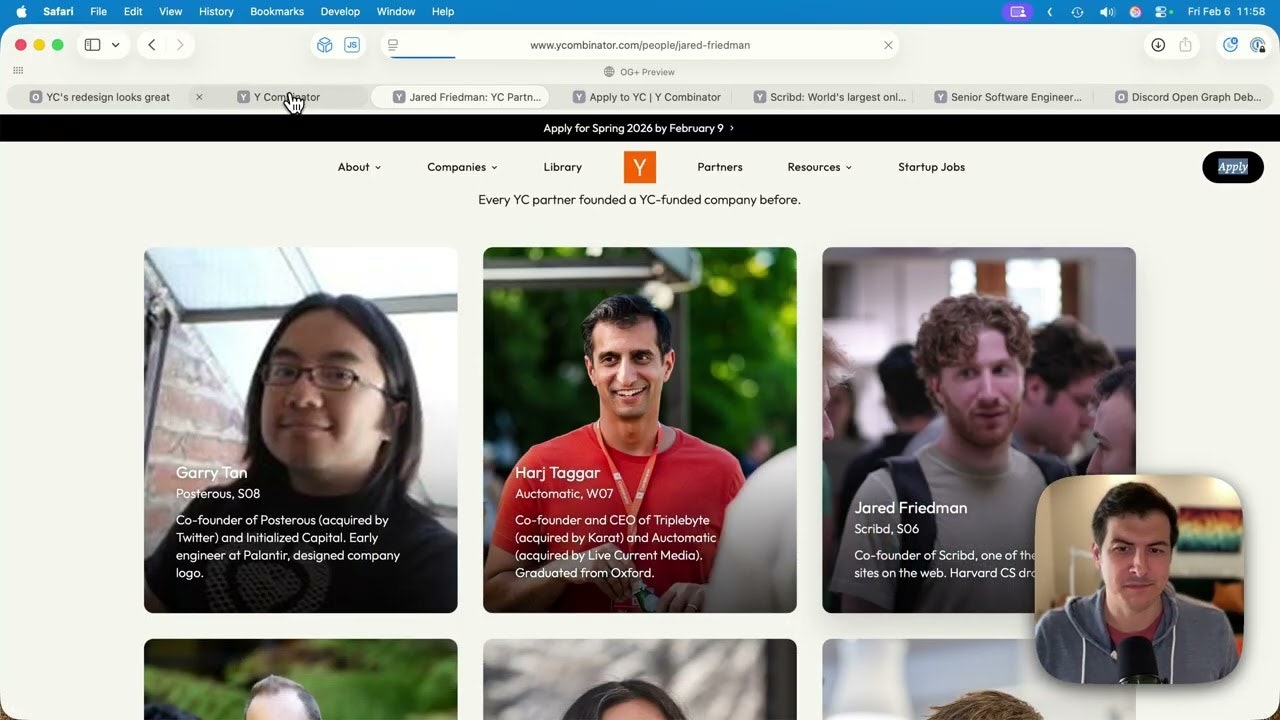The image size is (1280, 720).
Task: Click the Share icon in Safari's toolbar
Action: [1186, 45]
